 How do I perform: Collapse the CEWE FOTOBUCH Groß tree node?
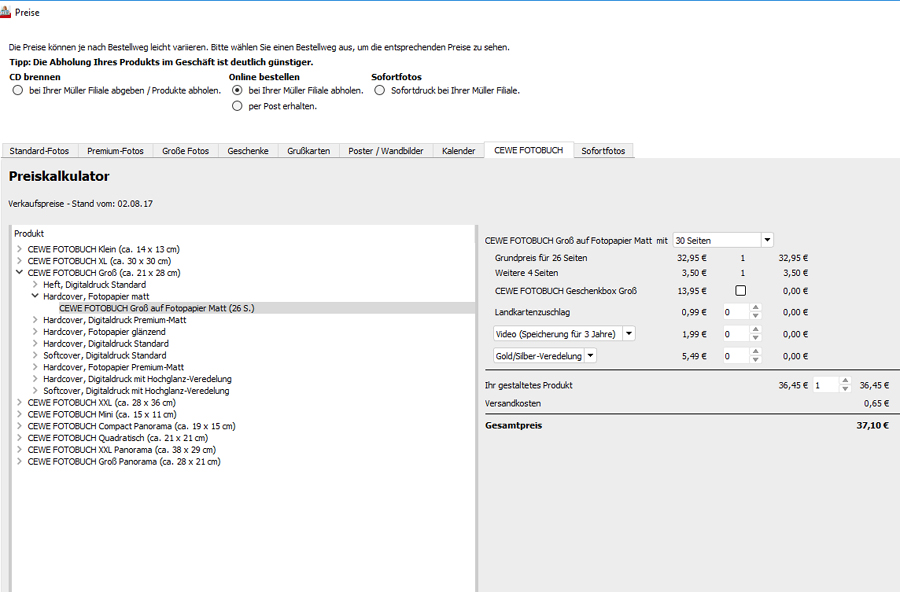[20, 273]
